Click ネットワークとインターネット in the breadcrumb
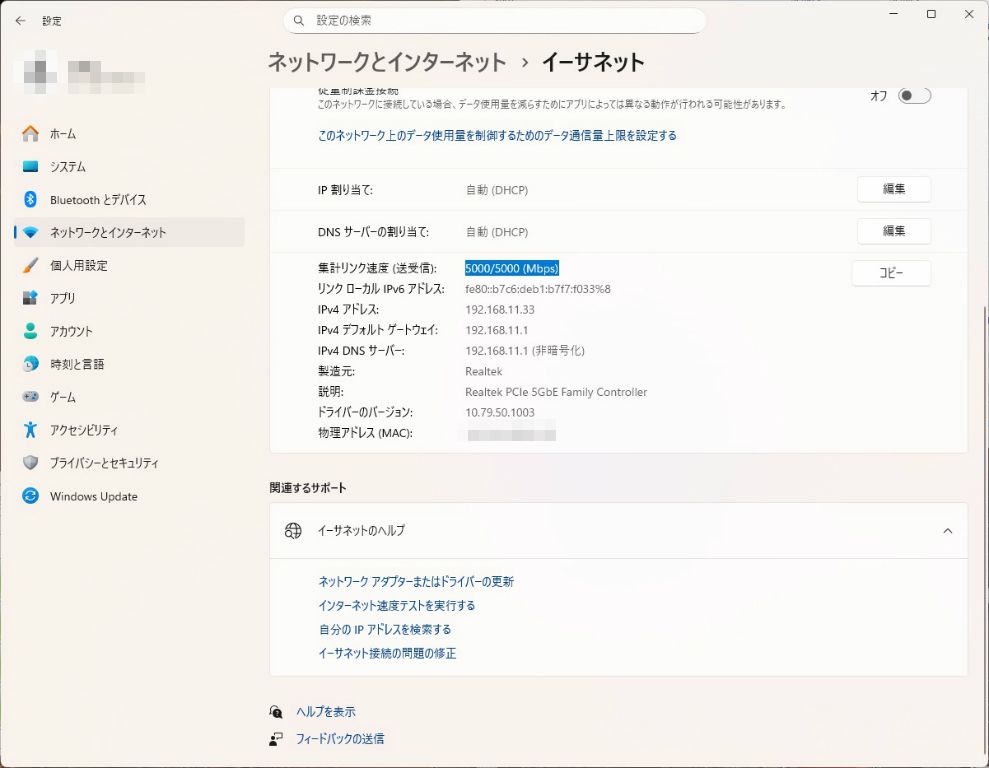Screen dimensions: 989x768 pos(386,62)
